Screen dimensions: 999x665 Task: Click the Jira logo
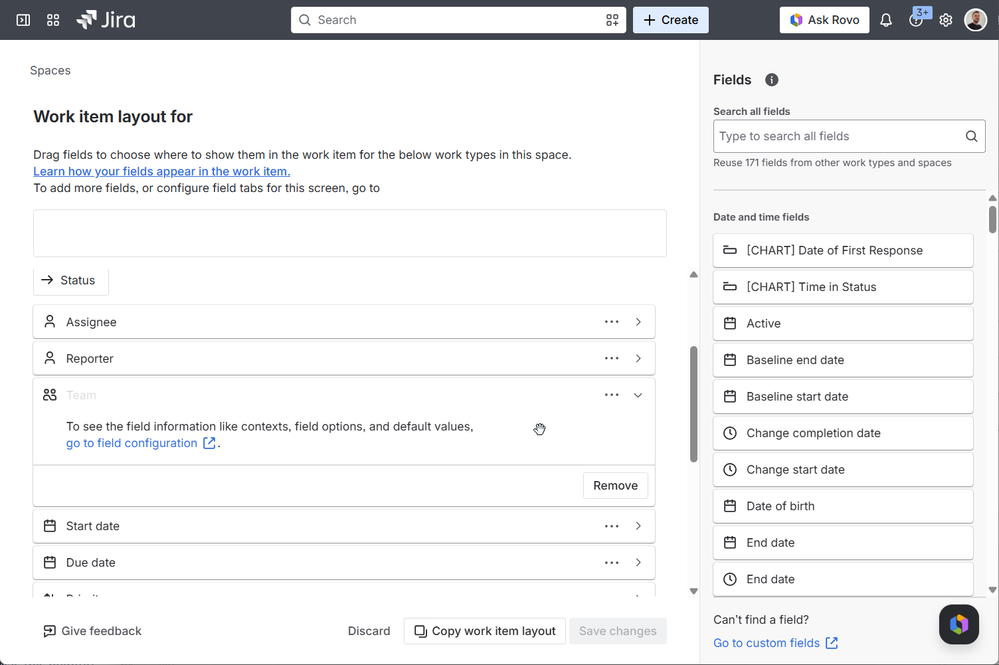point(106,20)
